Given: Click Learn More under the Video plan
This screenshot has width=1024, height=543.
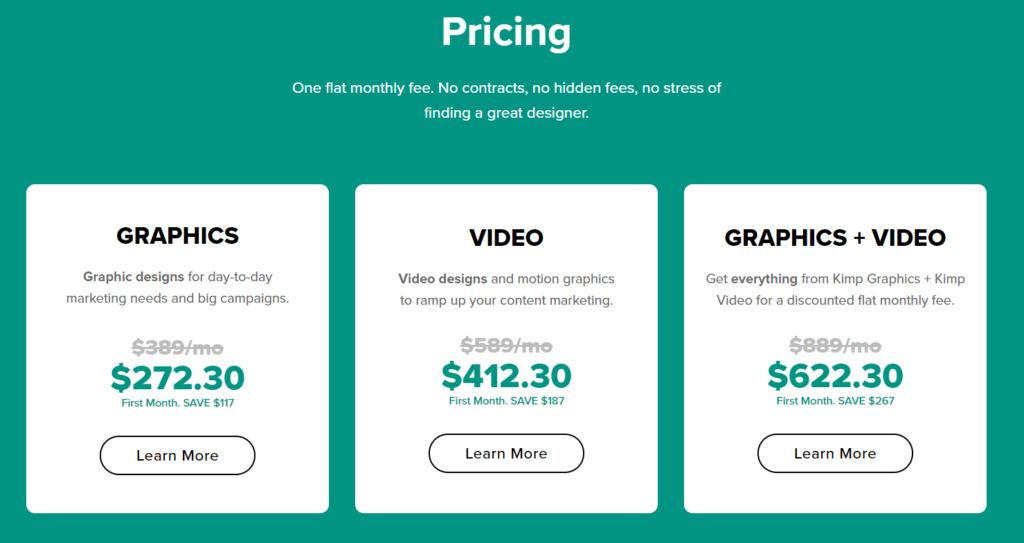Looking at the screenshot, I should point(506,453).
